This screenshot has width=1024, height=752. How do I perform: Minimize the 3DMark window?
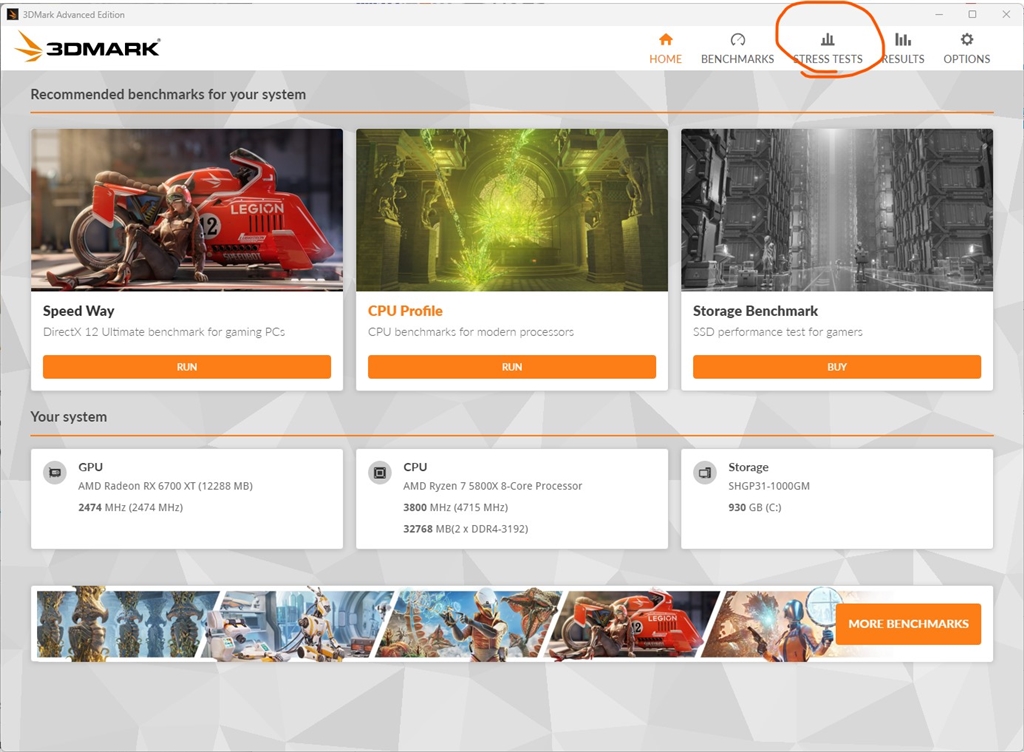click(938, 14)
